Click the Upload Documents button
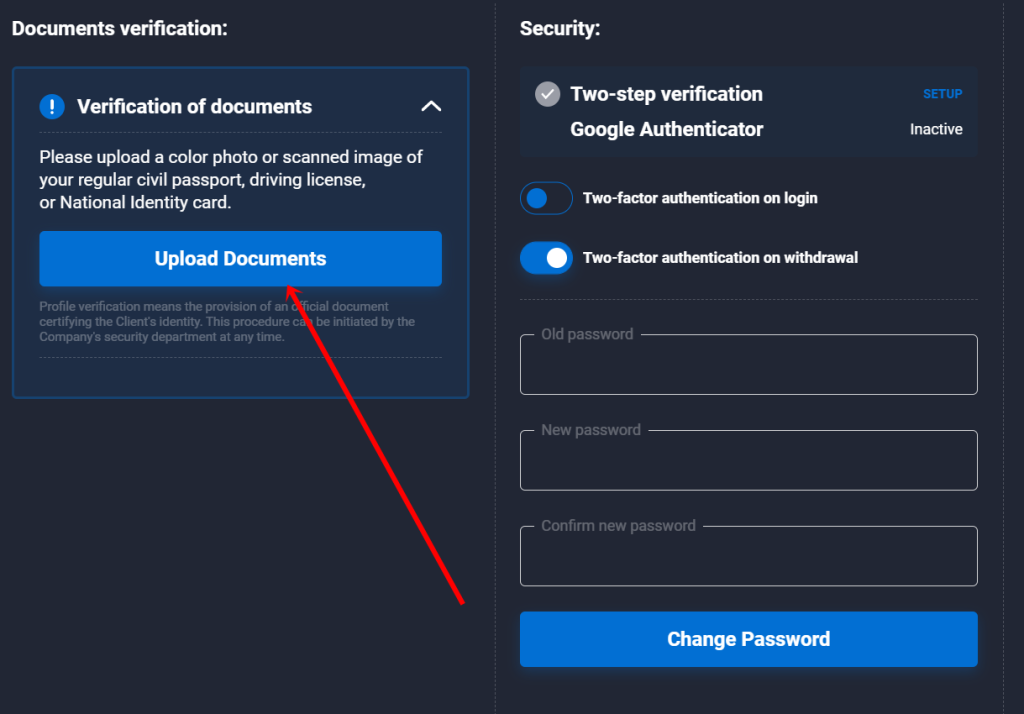The width and height of the screenshot is (1024, 714). coord(240,258)
